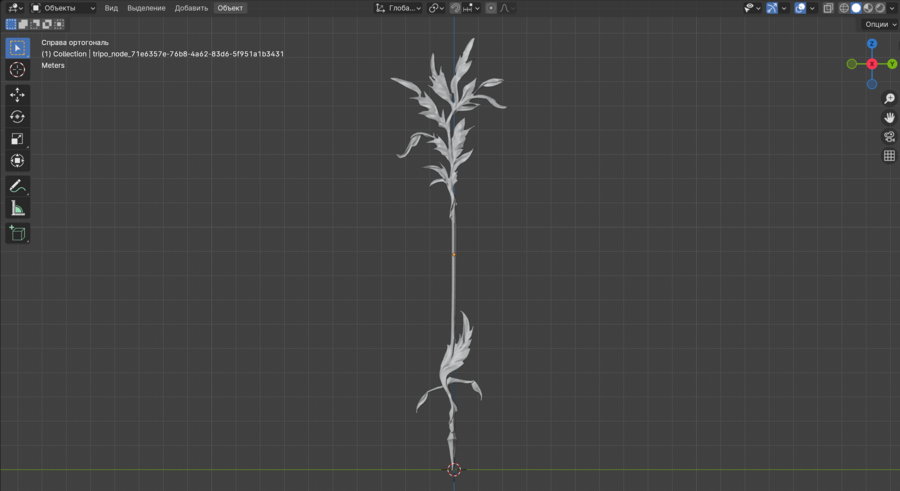Click the 'Справа ортогональ' view label
Image resolution: width=900 pixels, height=491 pixels.
75,42
